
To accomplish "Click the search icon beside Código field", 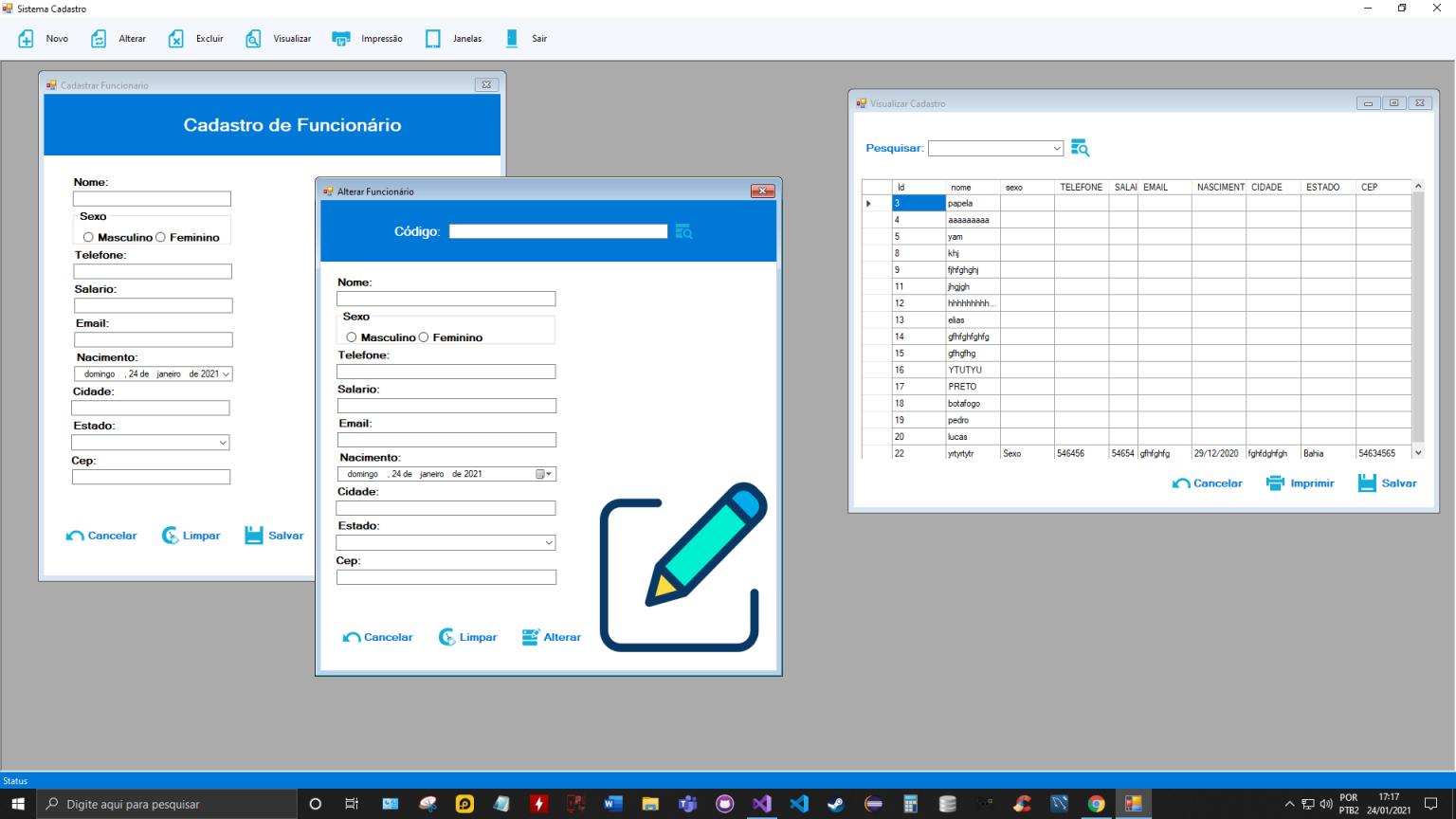I will (x=684, y=231).
